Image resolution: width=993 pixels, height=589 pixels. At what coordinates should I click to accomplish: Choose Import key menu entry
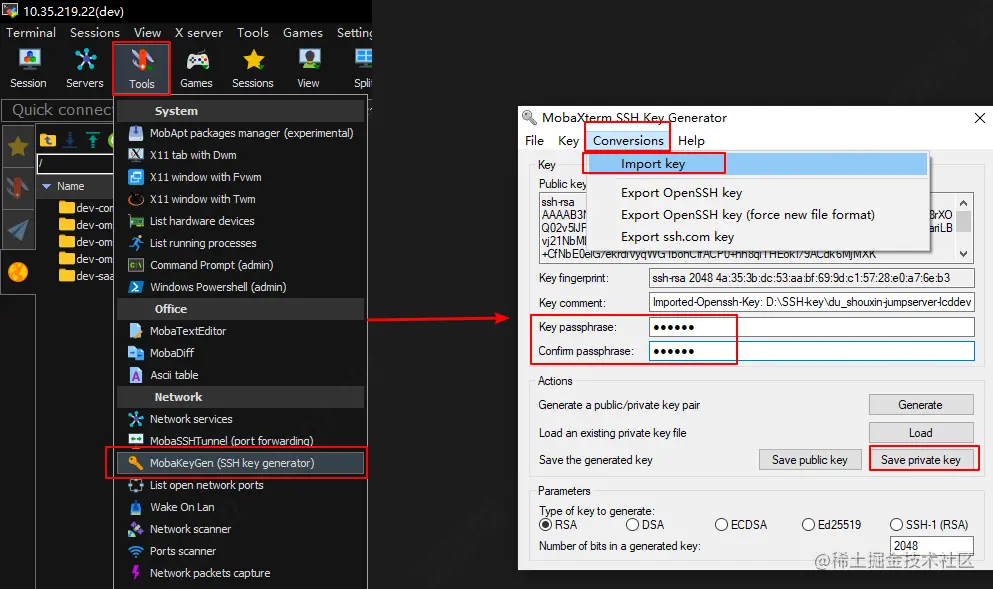tap(757, 164)
